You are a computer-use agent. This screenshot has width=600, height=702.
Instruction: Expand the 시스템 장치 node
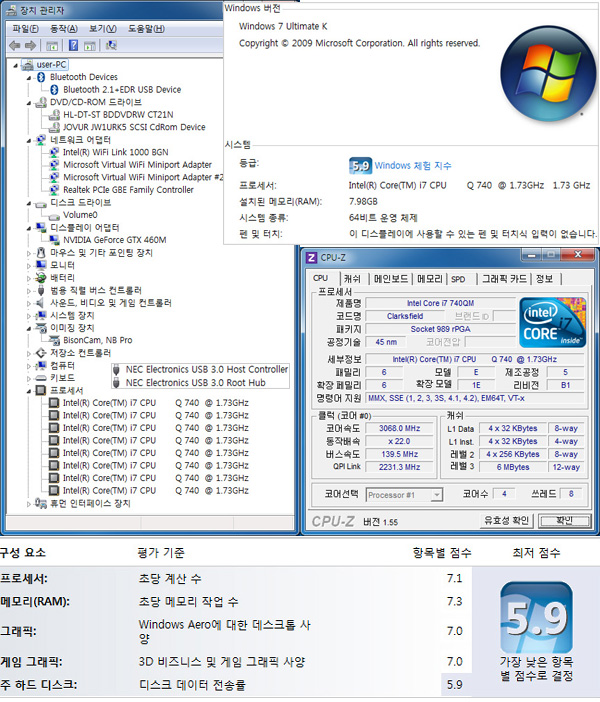(29, 316)
